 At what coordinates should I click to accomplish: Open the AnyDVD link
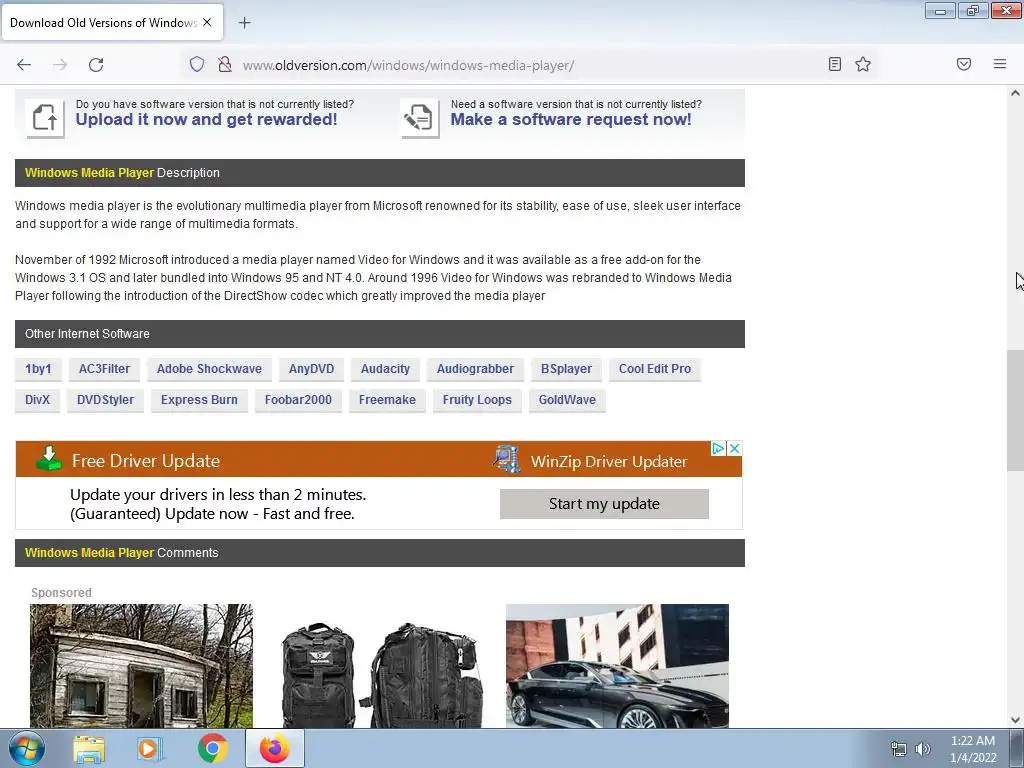312,369
